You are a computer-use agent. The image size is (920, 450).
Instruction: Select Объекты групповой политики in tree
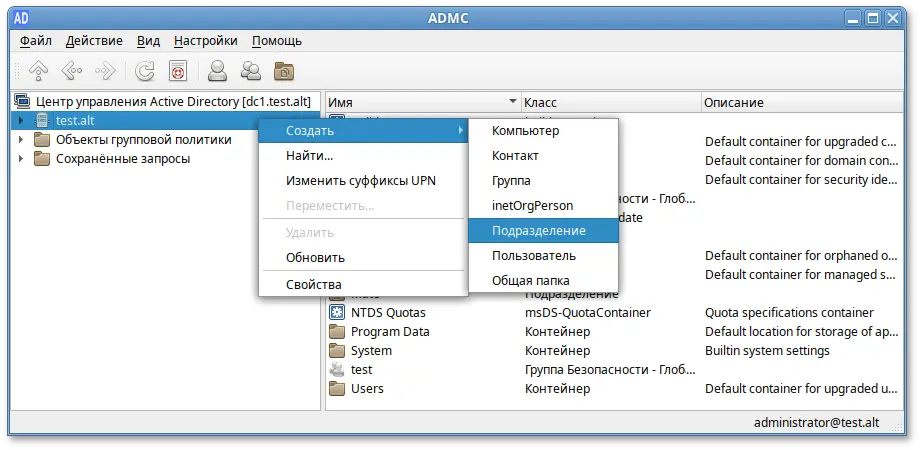tap(144, 140)
